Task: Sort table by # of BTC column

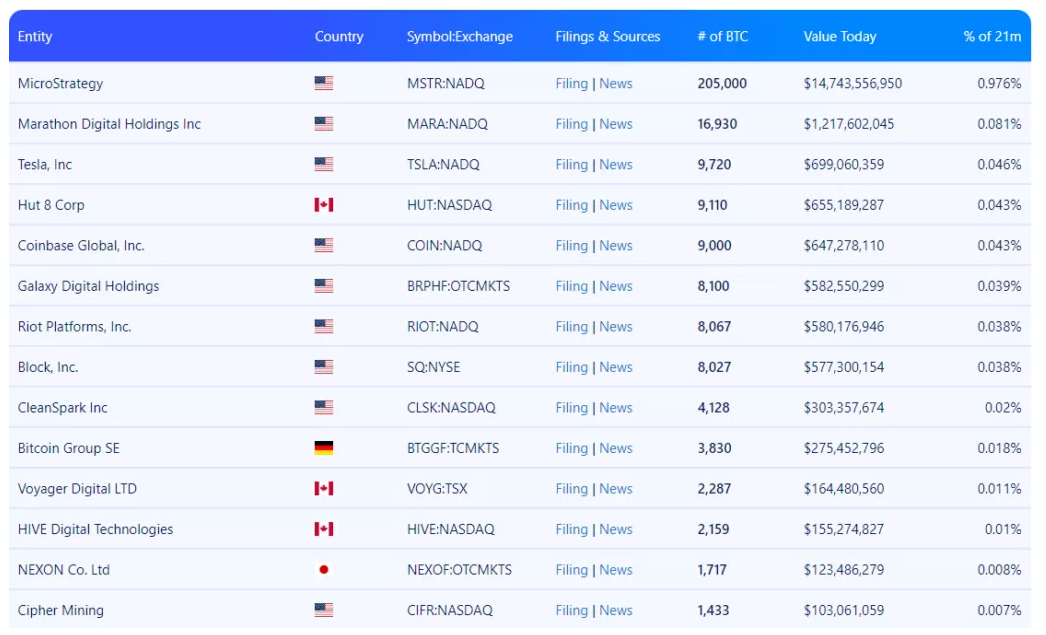Action: pyautogui.click(x=722, y=37)
